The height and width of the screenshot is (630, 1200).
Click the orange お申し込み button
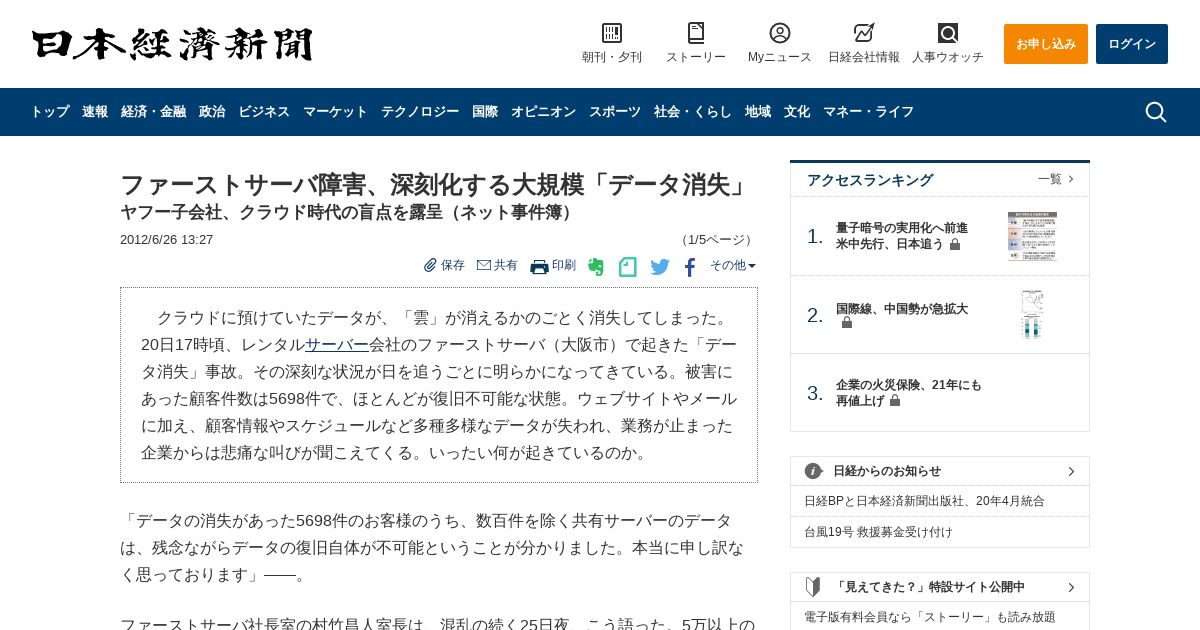[x=1046, y=44]
